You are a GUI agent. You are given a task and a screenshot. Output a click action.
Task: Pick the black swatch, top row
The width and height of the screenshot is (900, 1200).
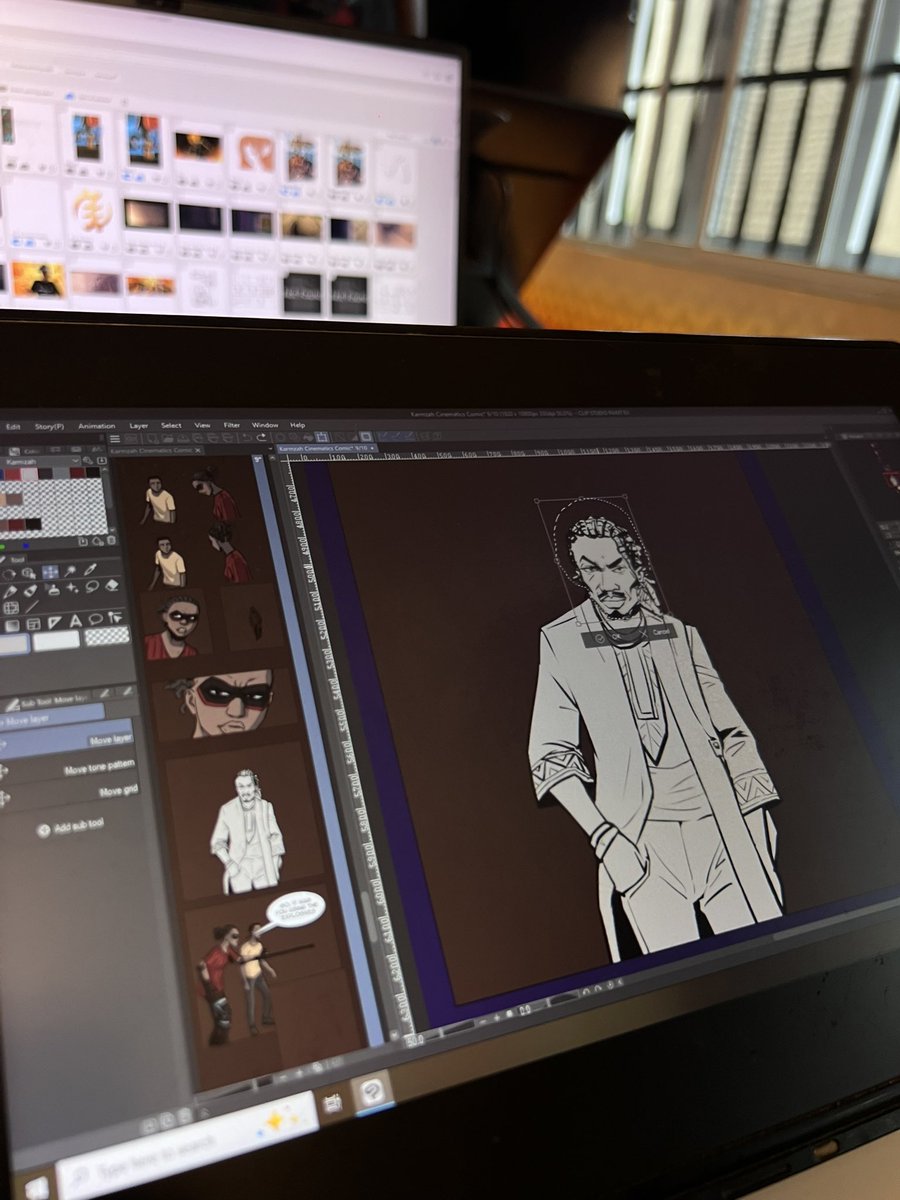pos(92,472)
